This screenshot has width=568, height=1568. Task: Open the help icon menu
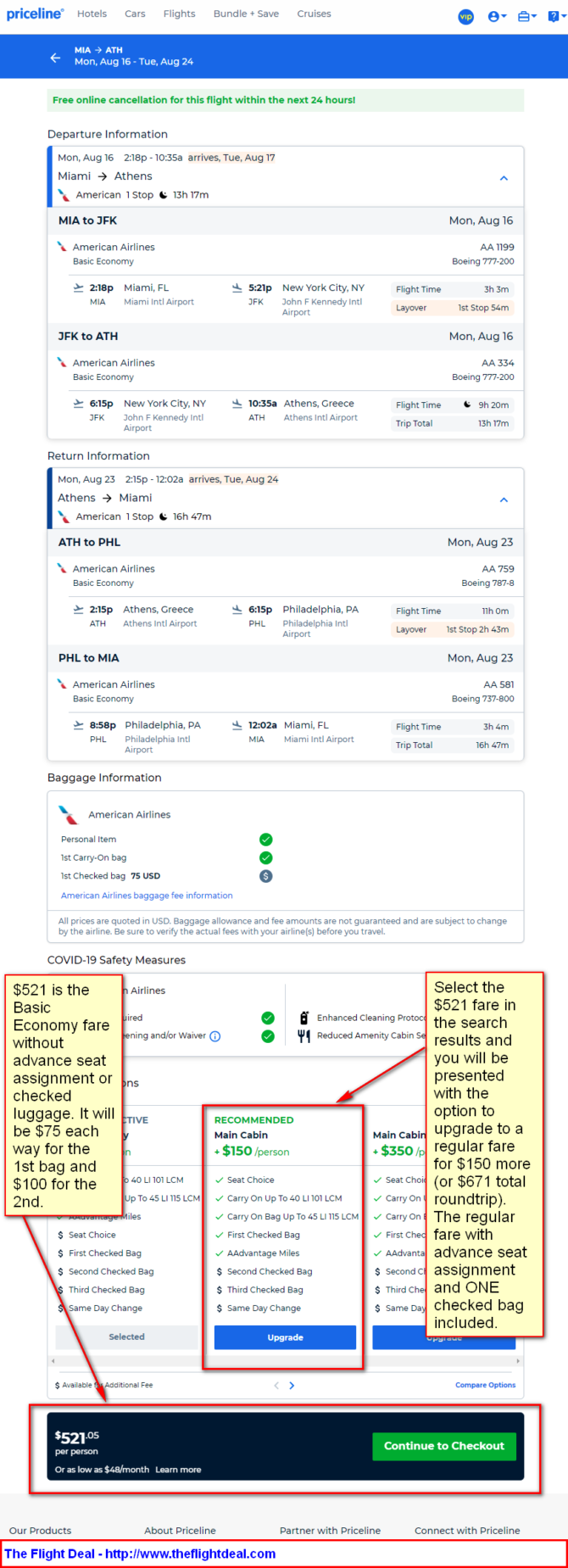pyautogui.click(x=555, y=16)
